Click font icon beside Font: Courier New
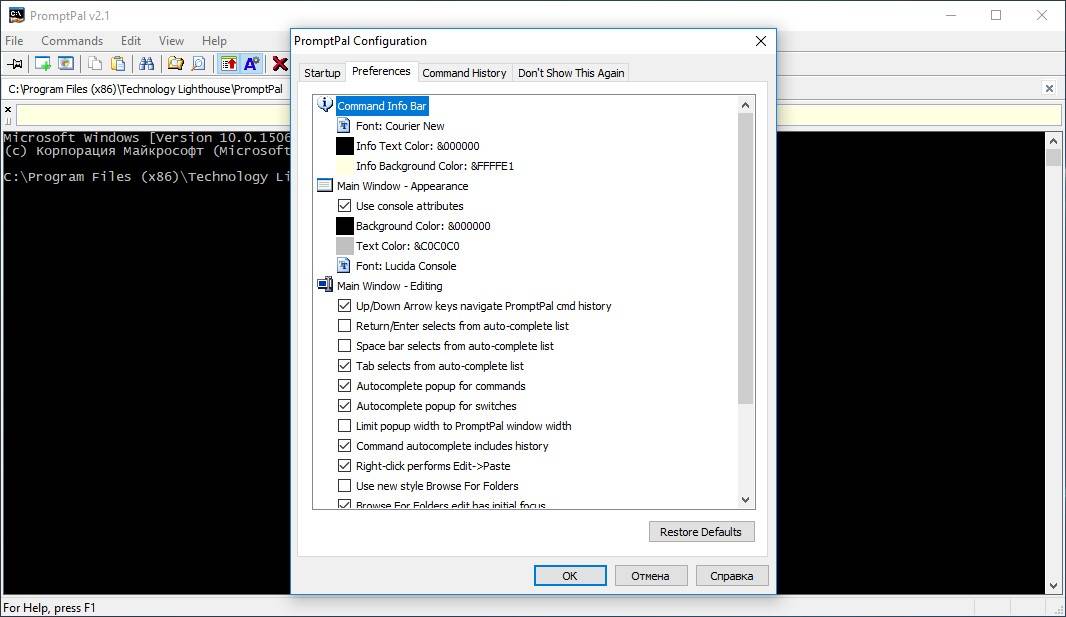This screenshot has width=1066, height=617. (x=344, y=126)
